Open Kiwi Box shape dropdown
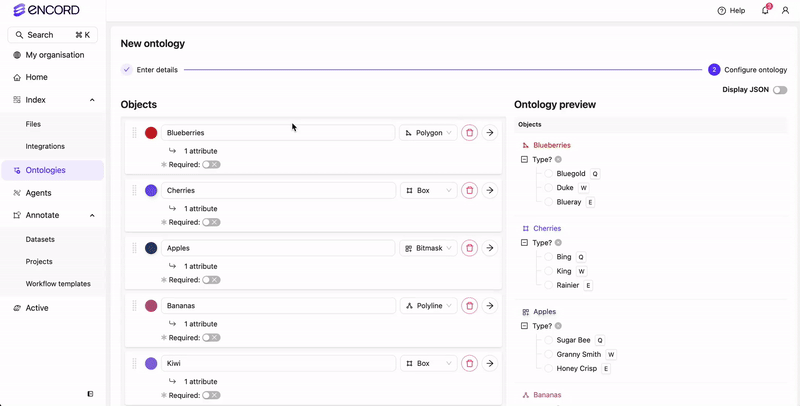The width and height of the screenshot is (800, 406). click(429, 363)
